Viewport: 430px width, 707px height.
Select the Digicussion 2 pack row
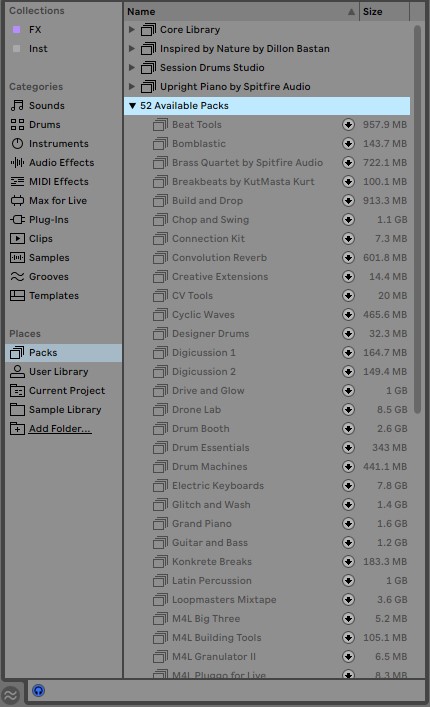point(267,372)
